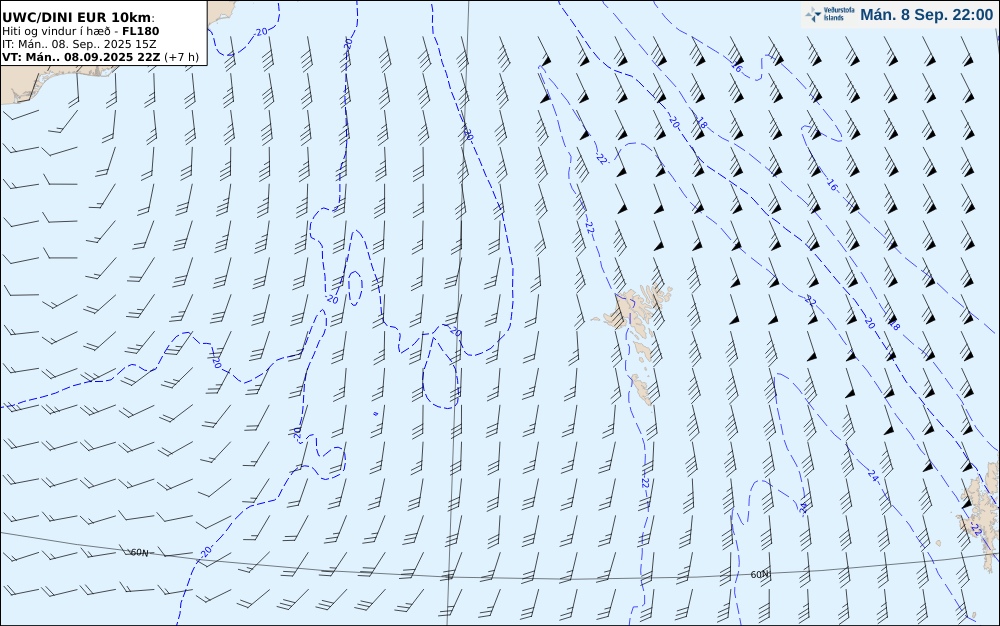Viewport: 1000px width, 626px height.
Task: Select the 'UWC/DINI EUR 10km' title
Action: pos(78,17)
